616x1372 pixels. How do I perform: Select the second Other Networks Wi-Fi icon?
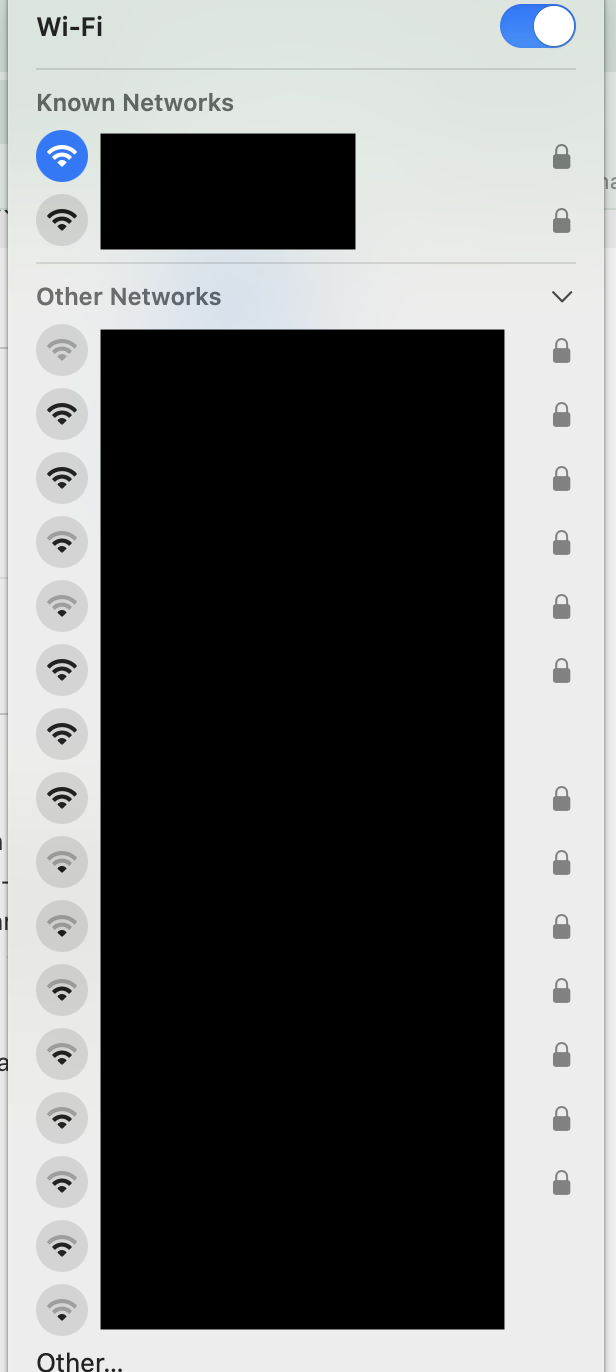click(x=62, y=414)
